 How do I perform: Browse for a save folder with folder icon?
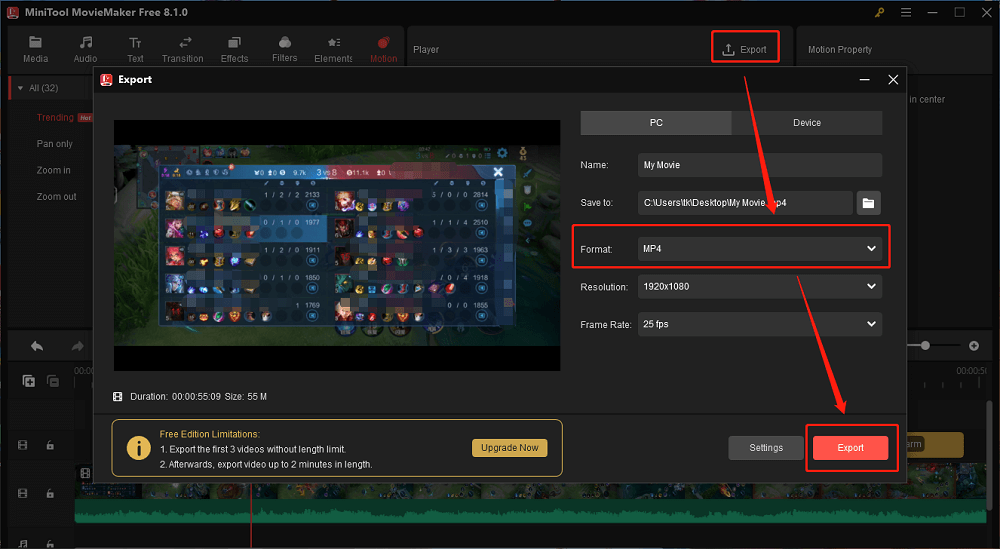click(869, 203)
